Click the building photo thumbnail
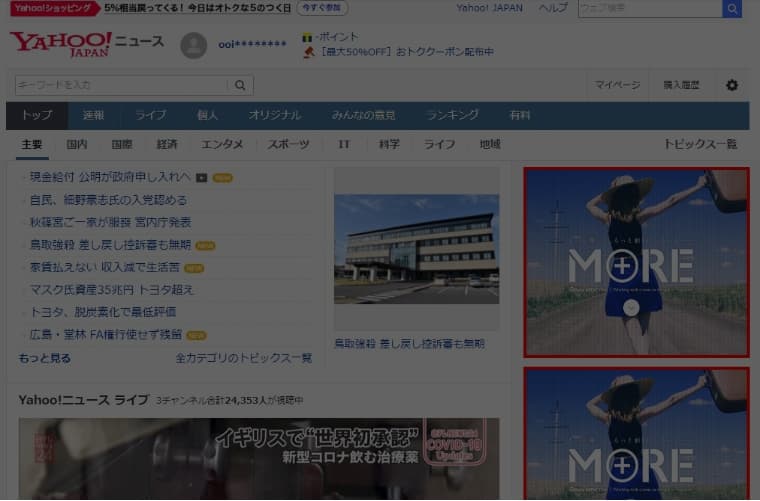Viewport: 760px width, 501px height. [x=416, y=249]
